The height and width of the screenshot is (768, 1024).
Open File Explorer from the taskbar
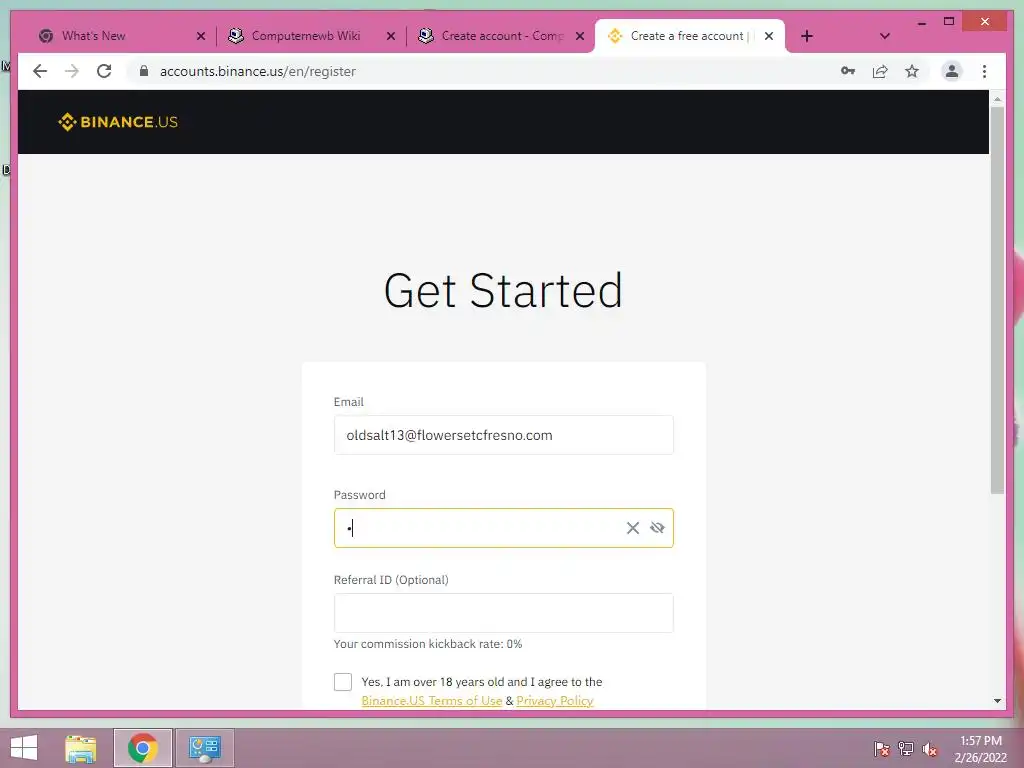(80, 748)
